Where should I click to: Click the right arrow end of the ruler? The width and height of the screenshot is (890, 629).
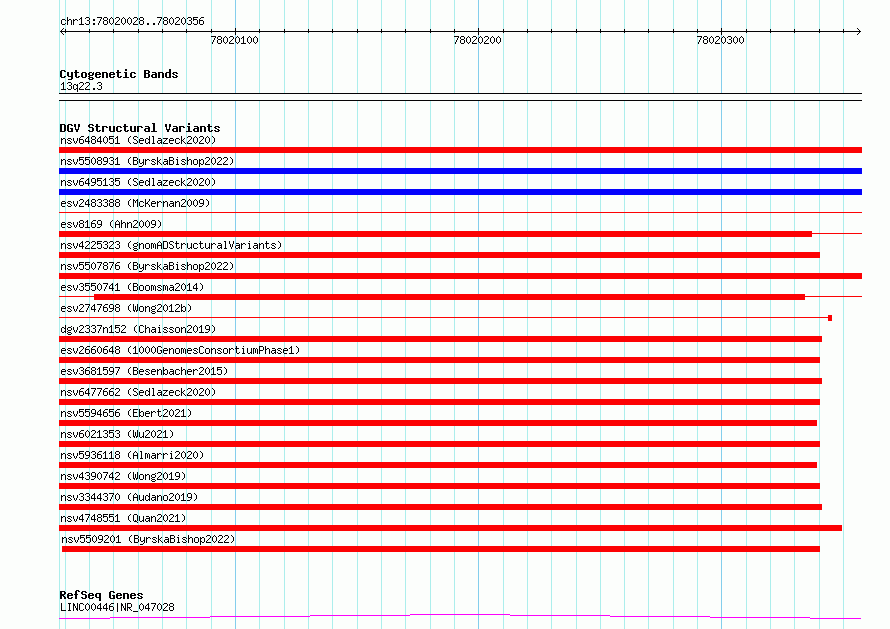(x=859, y=31)
